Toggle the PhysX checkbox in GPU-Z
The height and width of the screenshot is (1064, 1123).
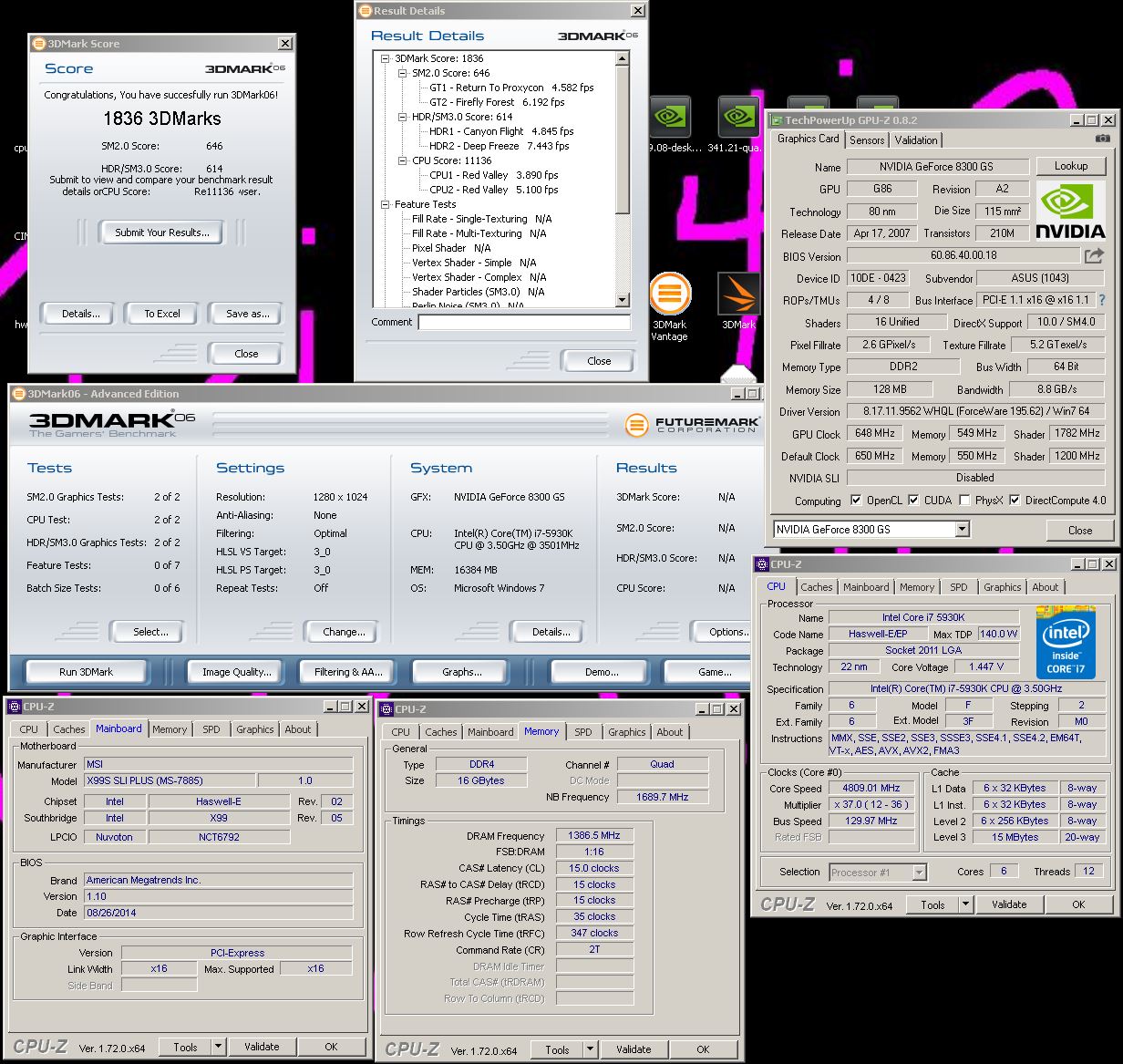[964, 501]
